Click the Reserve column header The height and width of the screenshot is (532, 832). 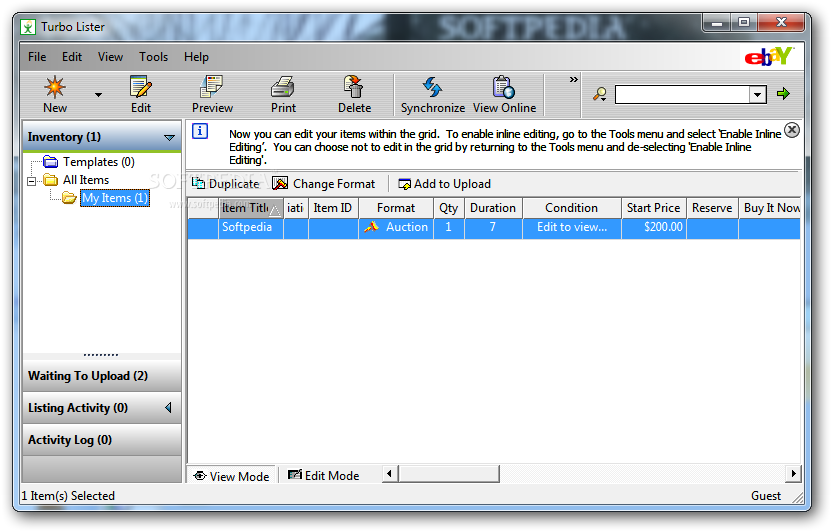click(712, 208)
